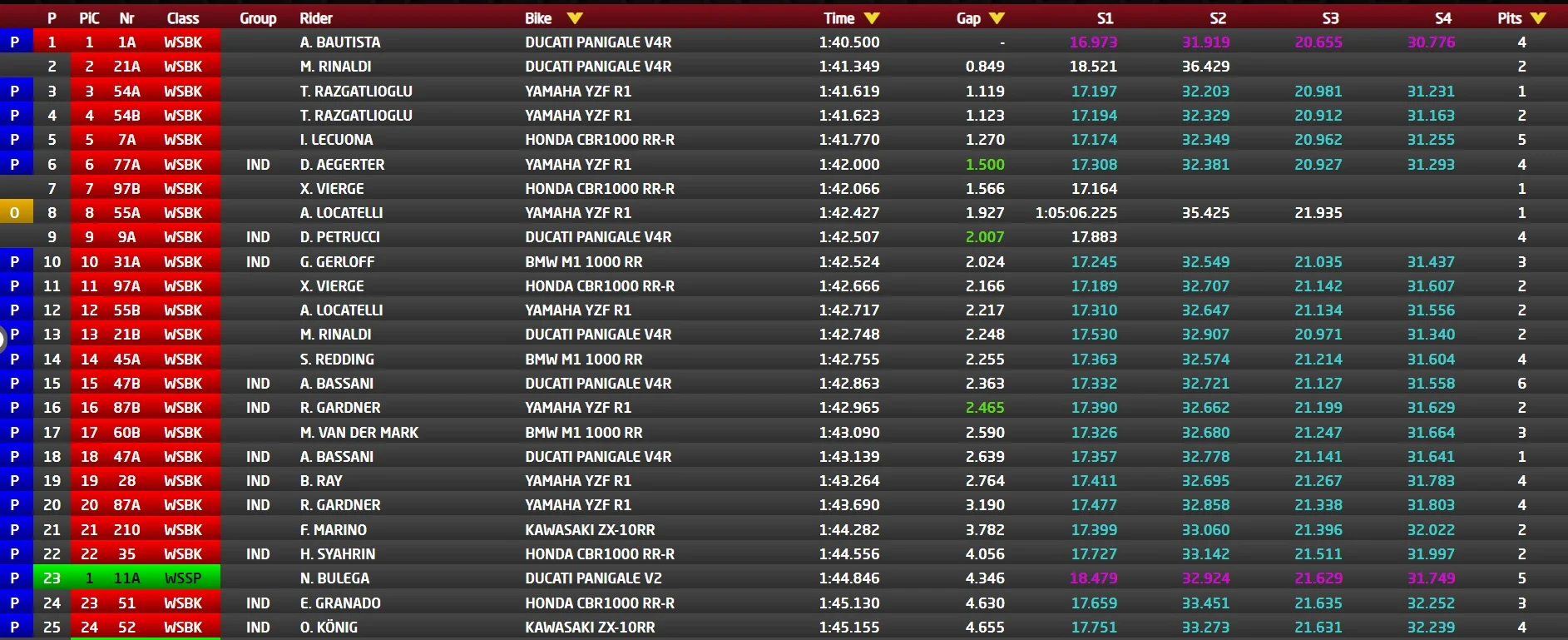This screenshot has width=1568, height=640.
Task: Click the green gap value 2.007
Action: tap(985, 237)
